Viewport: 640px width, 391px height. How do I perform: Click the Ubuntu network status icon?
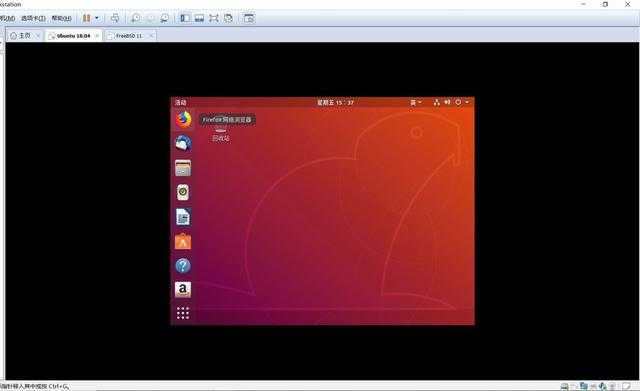(437, 102)
